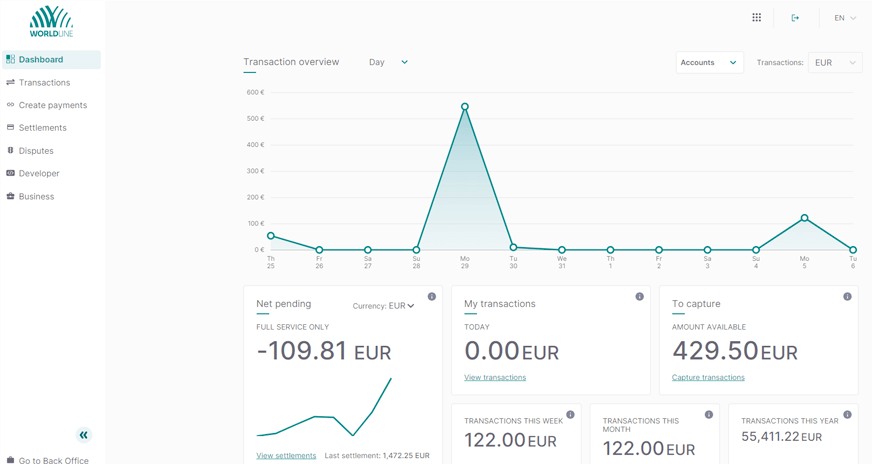Open the EN language selector

point(845,18)
